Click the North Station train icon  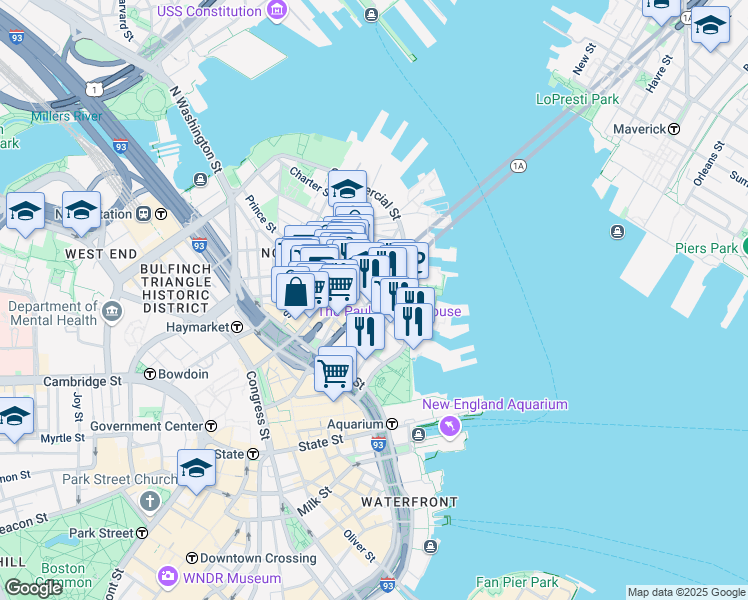click(144, 214)
